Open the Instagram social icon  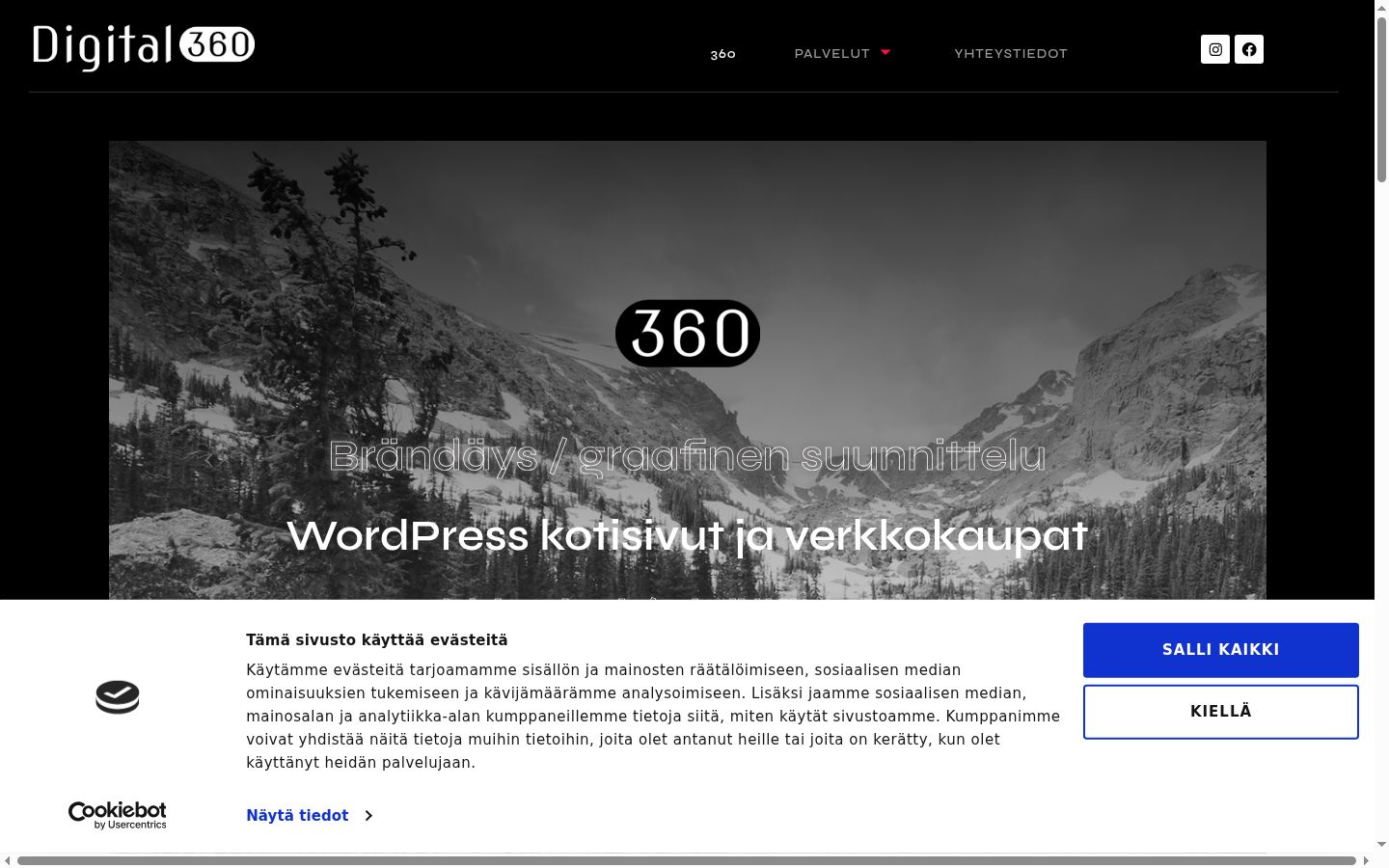pyautogui.click(x=1215, y=49)
